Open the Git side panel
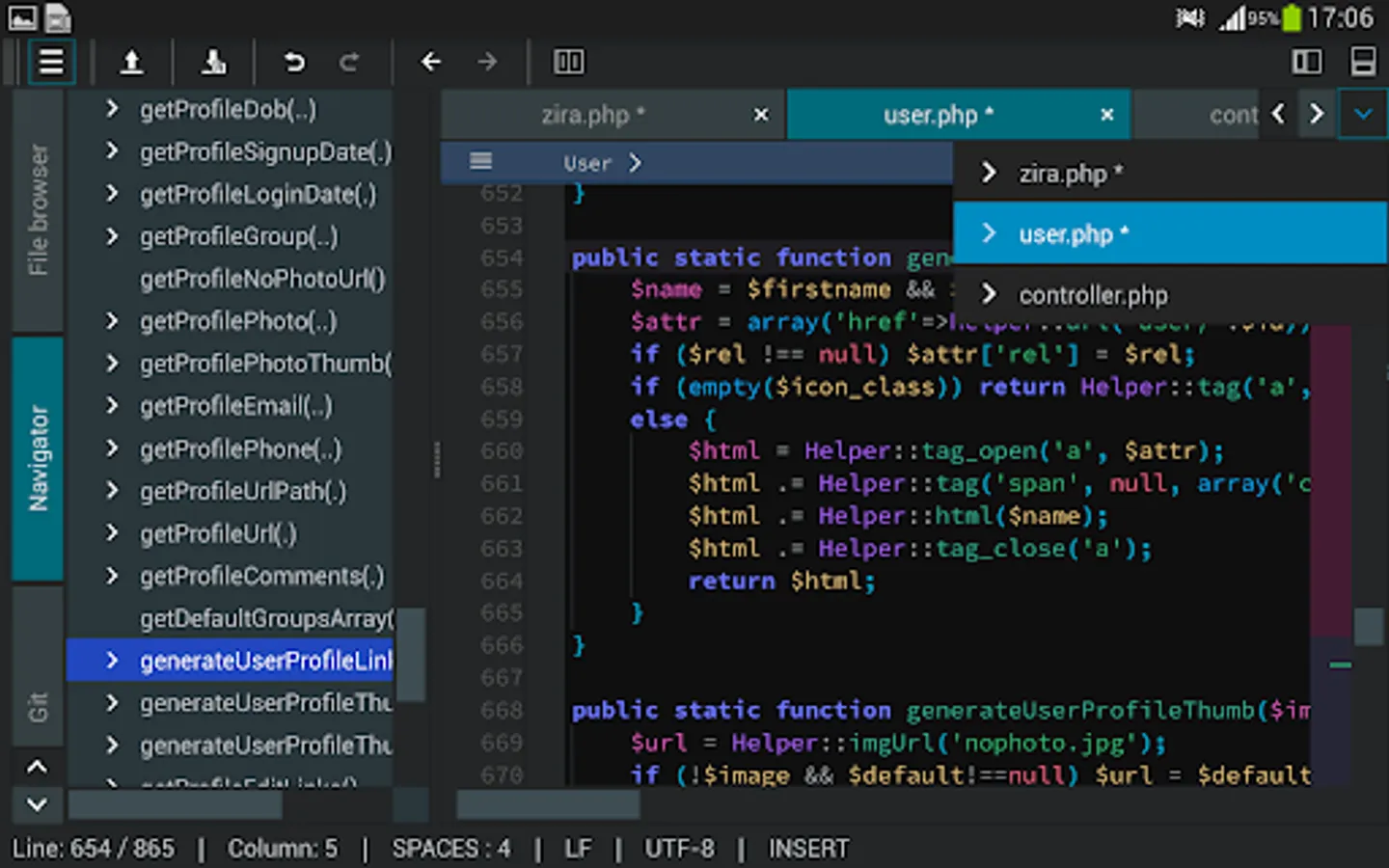This screenshot has height=868, width=1389. pyautogui.click(x=39, y=707)
